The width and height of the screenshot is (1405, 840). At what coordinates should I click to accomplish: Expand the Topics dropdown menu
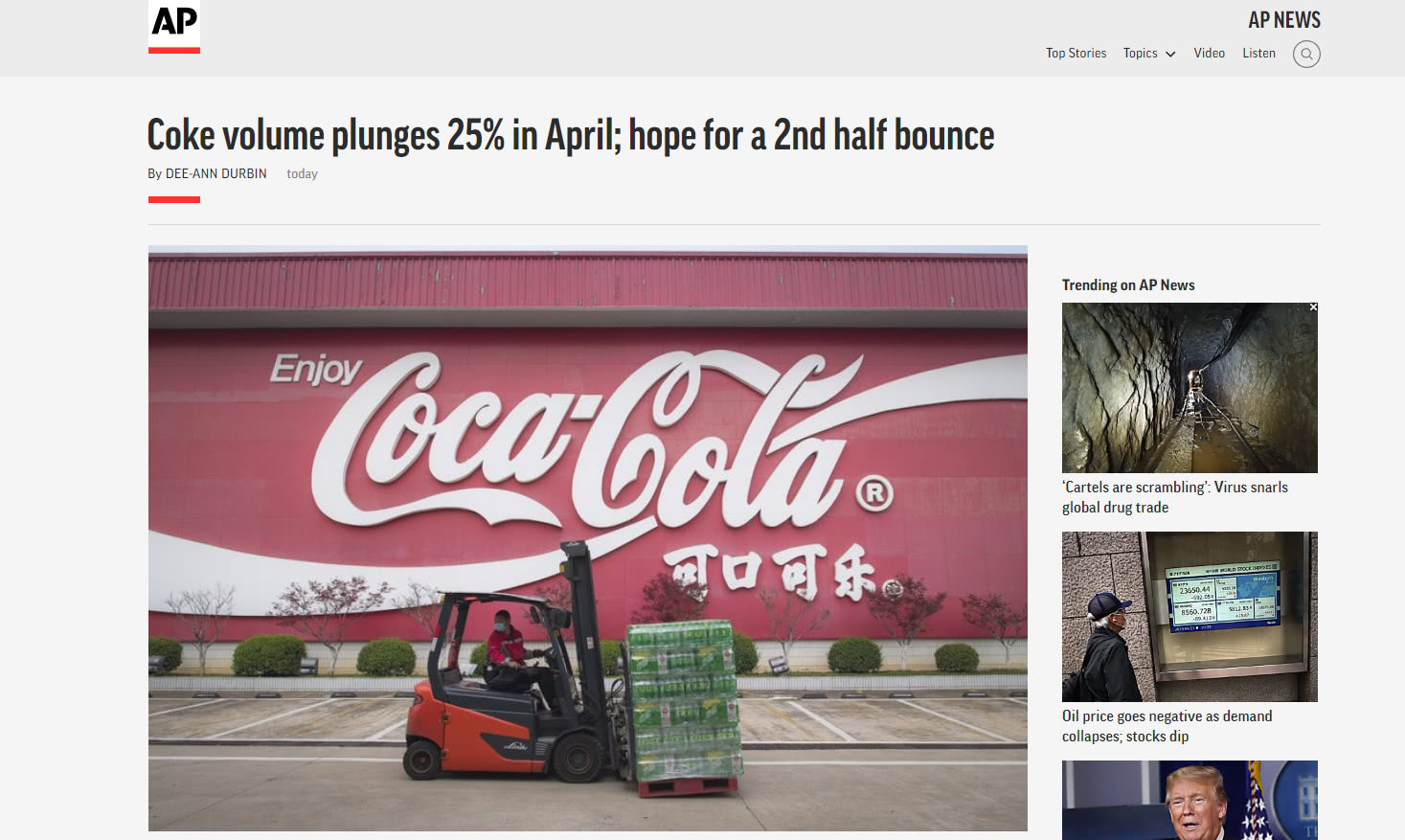pos(1149,54)
